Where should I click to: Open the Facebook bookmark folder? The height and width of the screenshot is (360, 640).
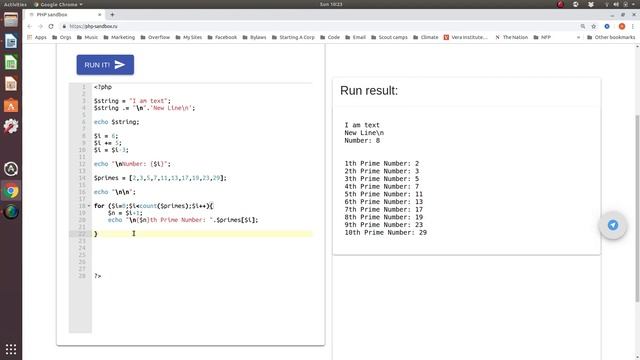(x=222, y=37)
